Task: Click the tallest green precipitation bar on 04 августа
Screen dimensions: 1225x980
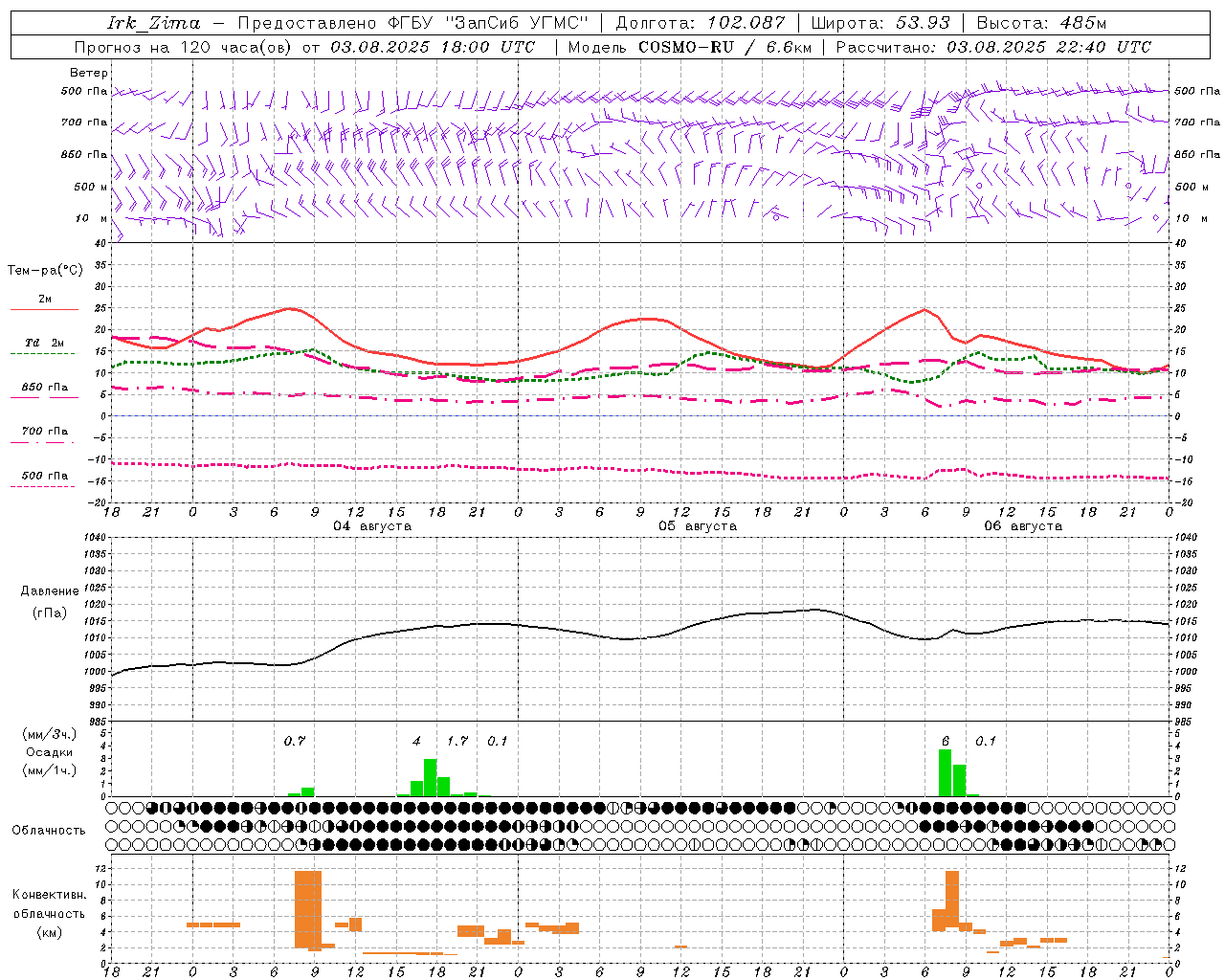Action: click(x=431, y=778)
